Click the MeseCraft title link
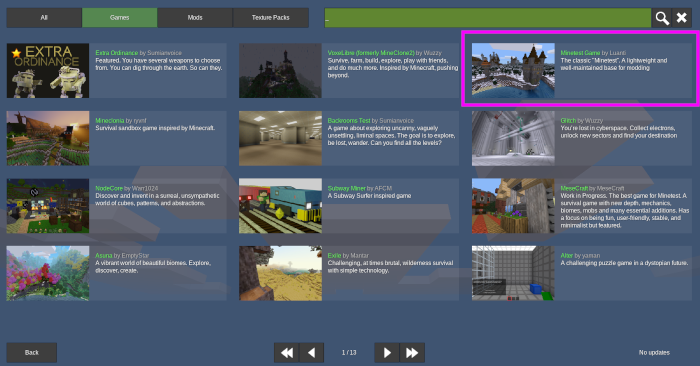This screenshot has height=366, width=700. 574,188
